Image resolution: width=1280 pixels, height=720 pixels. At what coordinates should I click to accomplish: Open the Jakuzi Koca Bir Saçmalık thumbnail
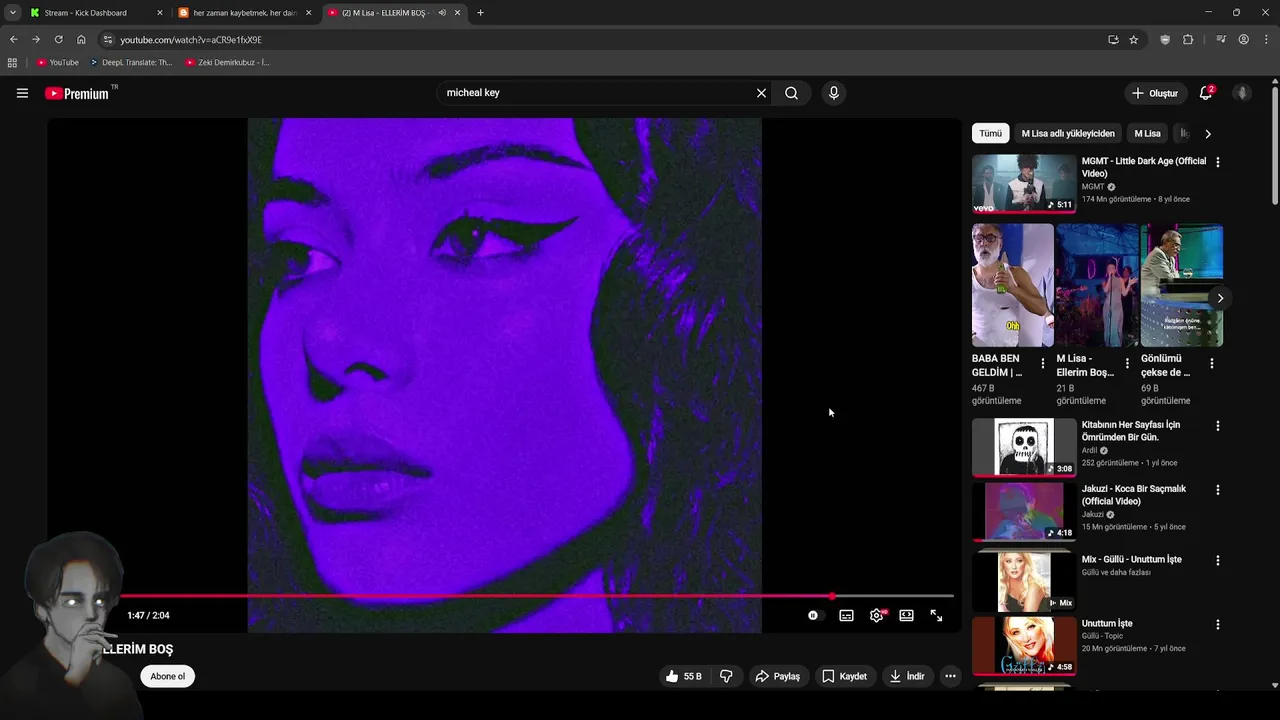coord(1024,511)
